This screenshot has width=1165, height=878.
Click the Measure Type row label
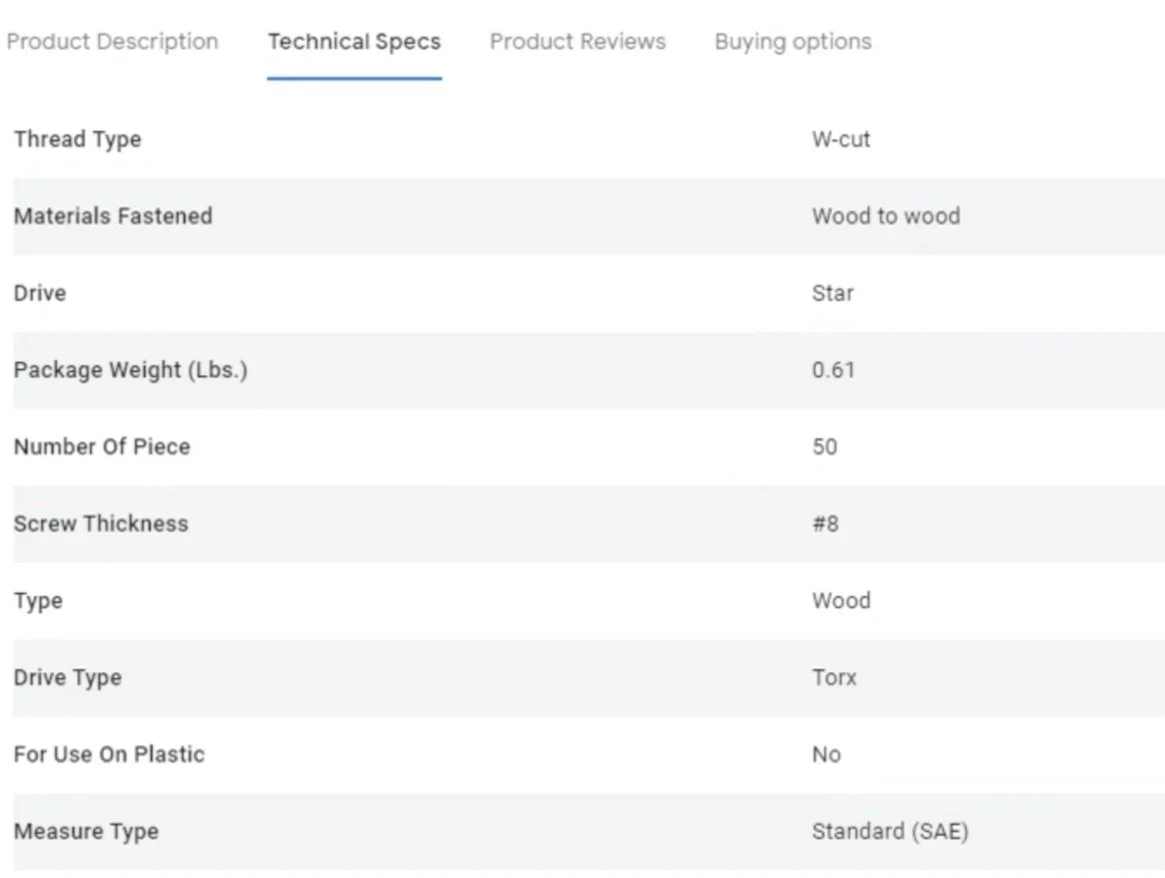(x=86, y=831)
